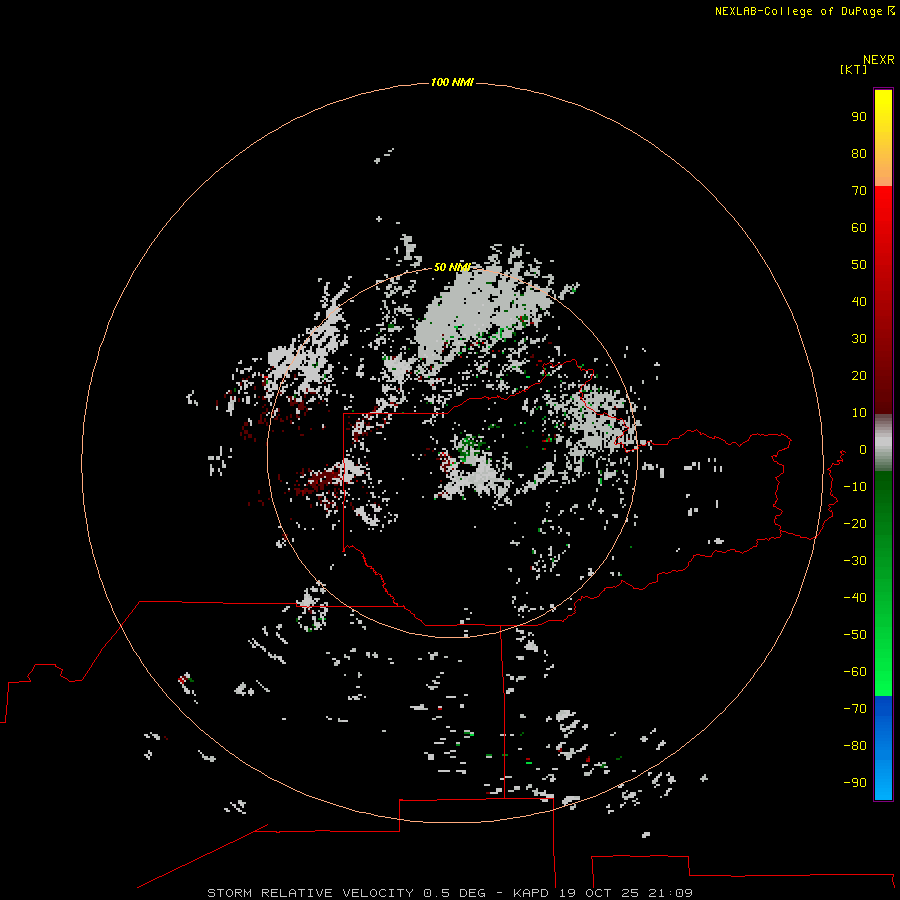Click the 50 value on the velocity scale

(859, 265)
